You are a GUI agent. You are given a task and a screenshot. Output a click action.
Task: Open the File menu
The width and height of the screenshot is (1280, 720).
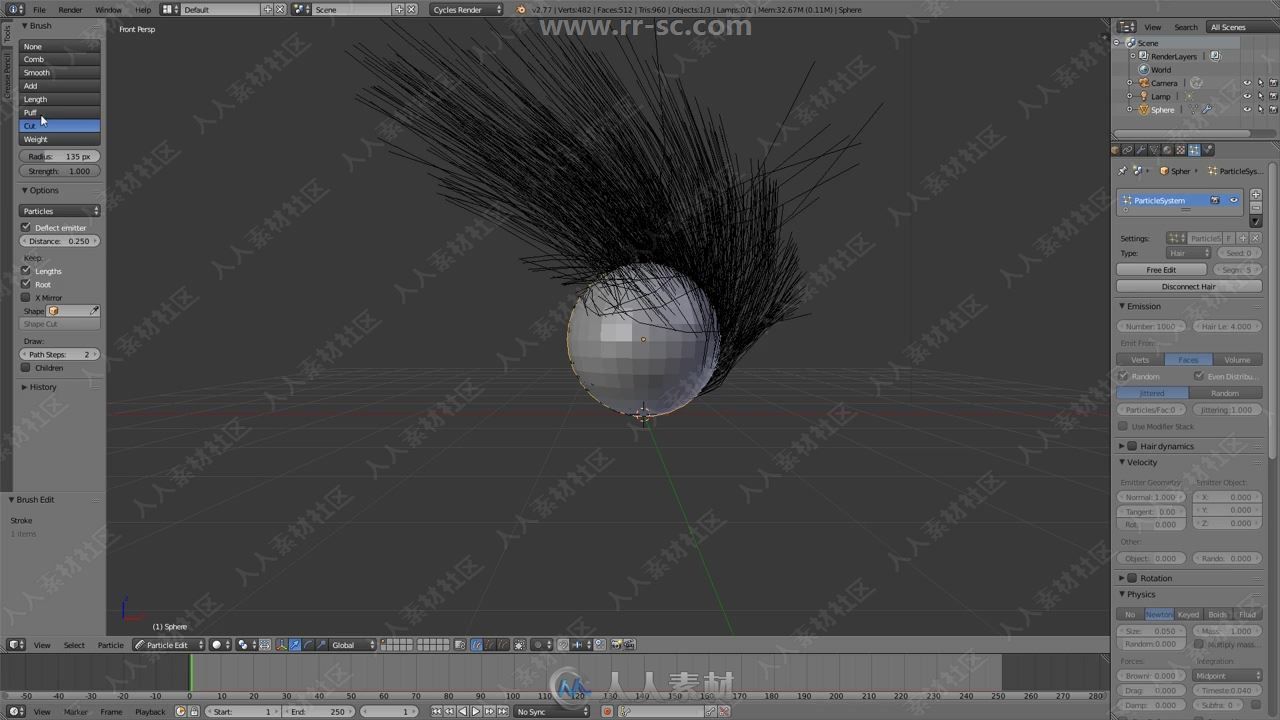40,9
